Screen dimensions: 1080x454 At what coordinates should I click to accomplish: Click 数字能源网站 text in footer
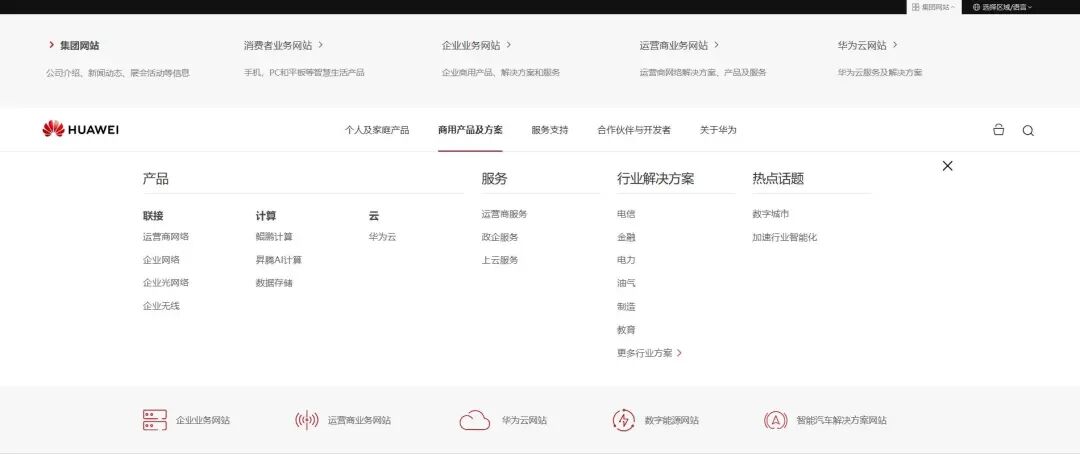pyautogui.click(x=672, y=420)
